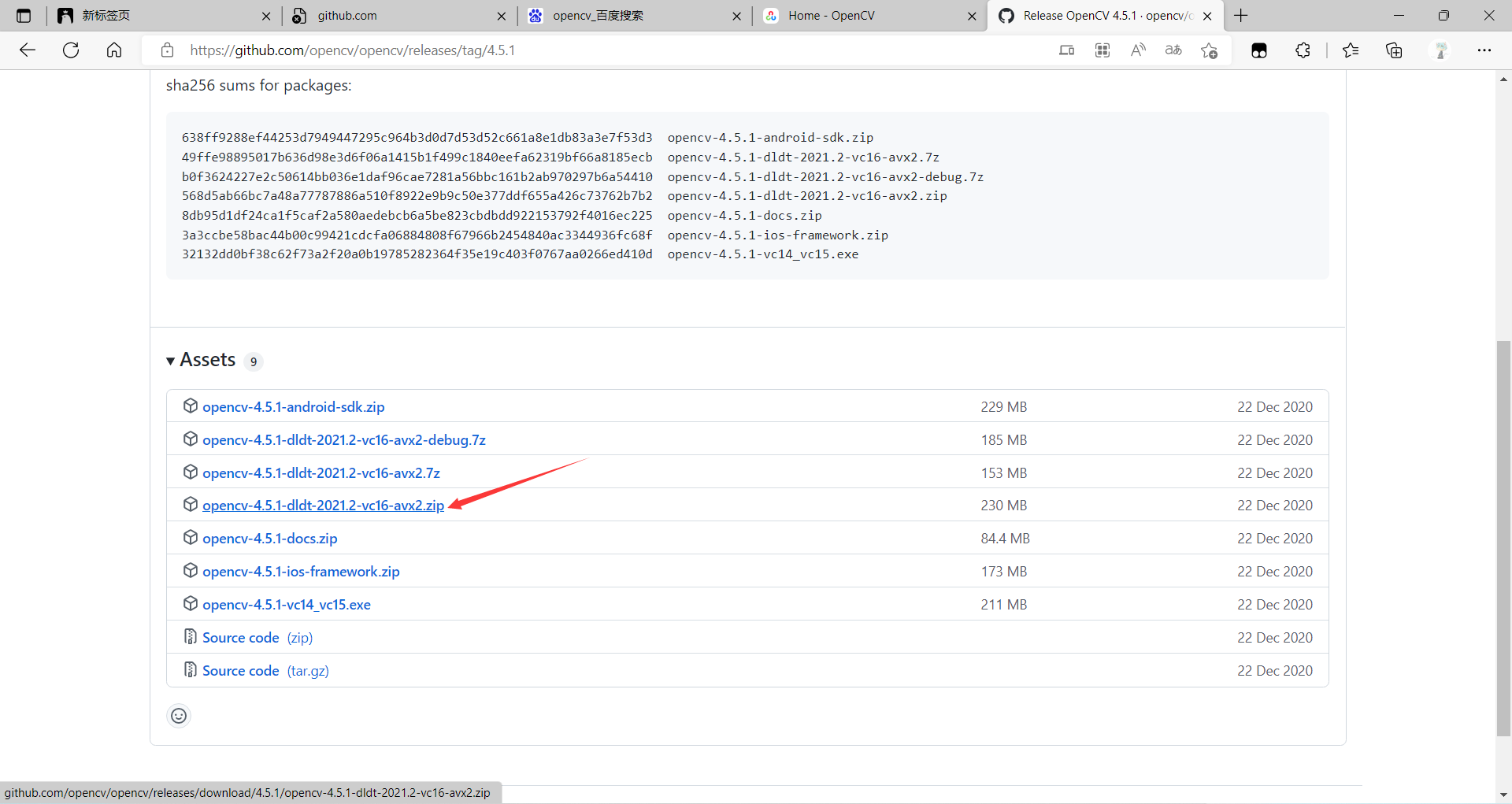Download opencv-4.5.1-dldt-2021.2-vc16-avx2.7z
Screen dimensions: 1512x804
pyautogui.click(x=321, y=473)
